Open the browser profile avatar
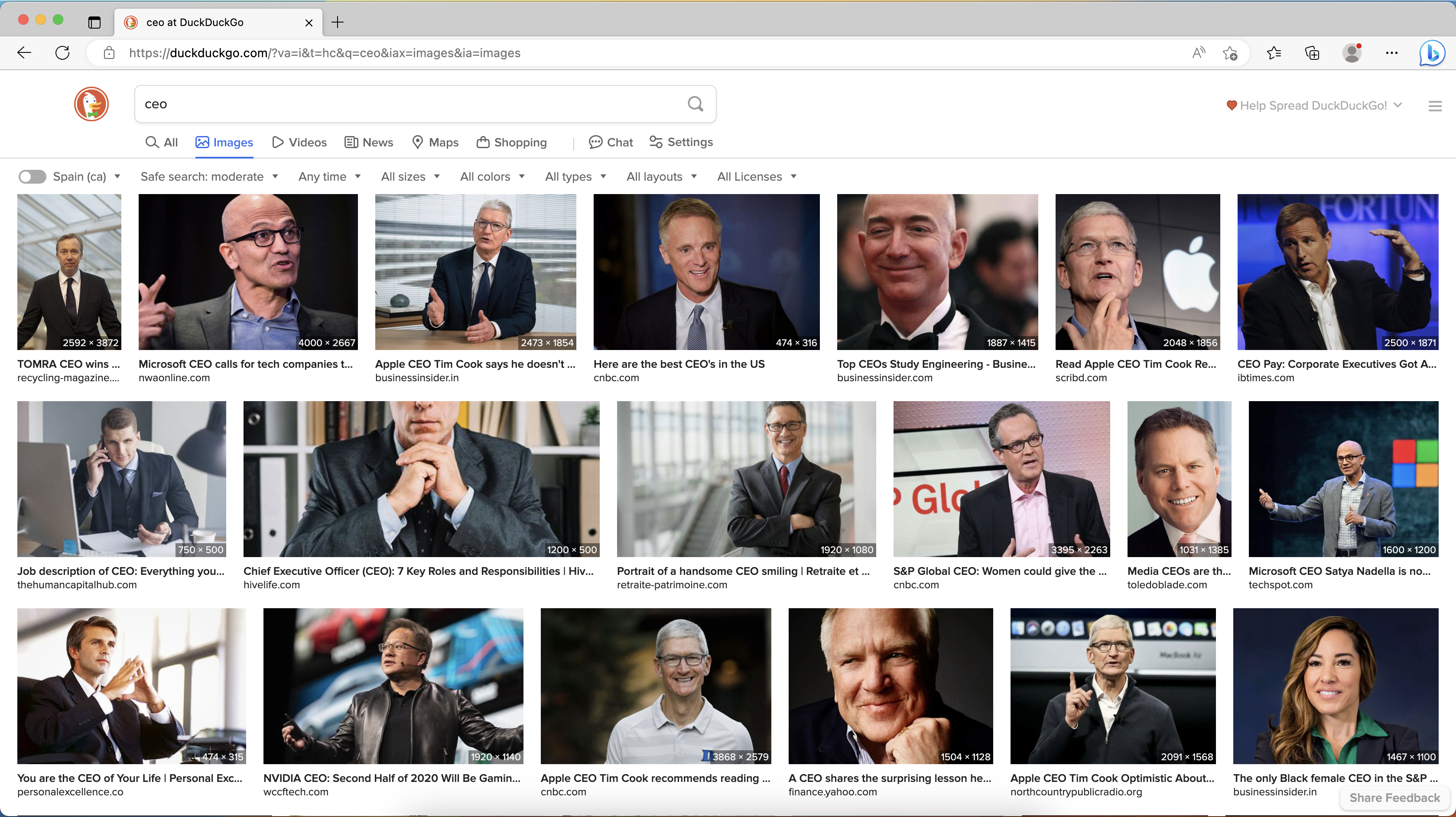The width and height of the screenshot is (1456, 817). 1352,53
